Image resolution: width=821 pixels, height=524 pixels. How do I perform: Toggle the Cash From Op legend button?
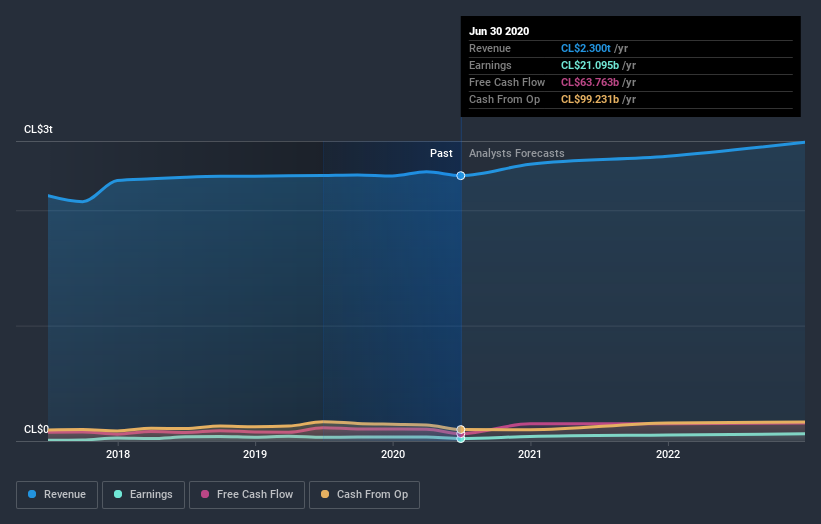tap(364, 495)
